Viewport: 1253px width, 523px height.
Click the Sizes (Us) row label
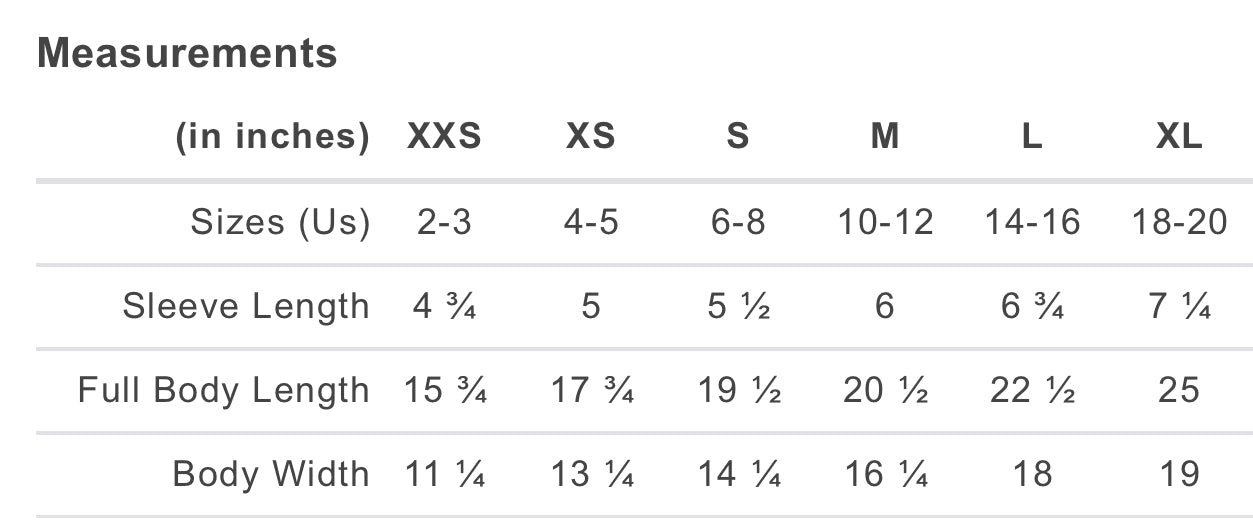click(x=280, y=222)
